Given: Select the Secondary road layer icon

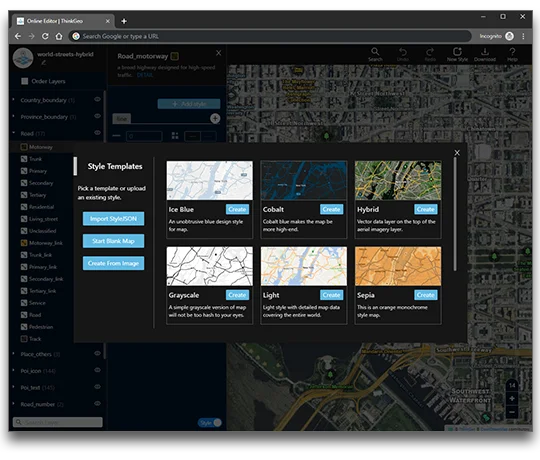Looking at the screenshot, I should point(24,183).
